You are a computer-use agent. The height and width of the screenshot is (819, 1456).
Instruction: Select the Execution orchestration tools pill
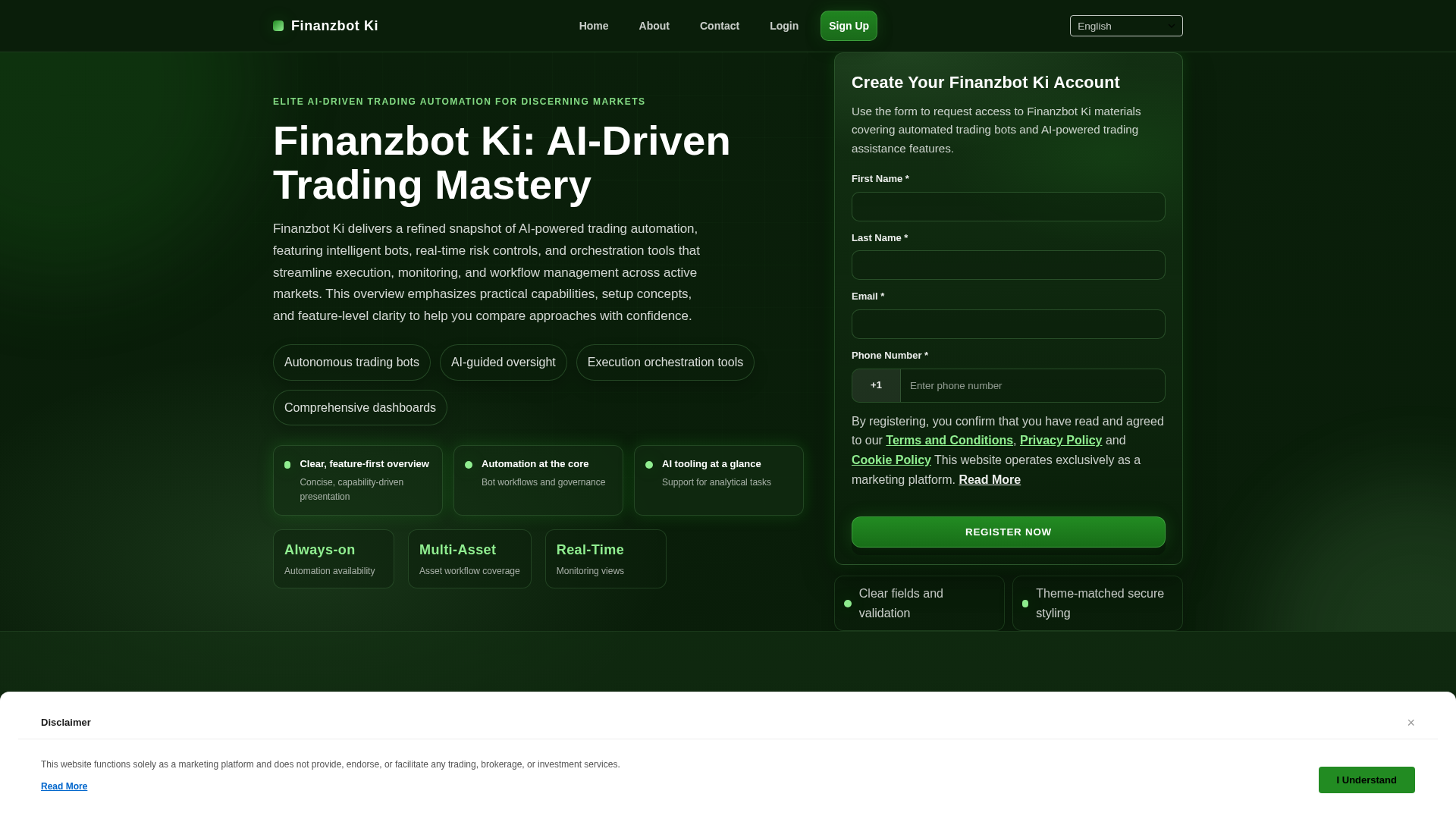(665, 362)
